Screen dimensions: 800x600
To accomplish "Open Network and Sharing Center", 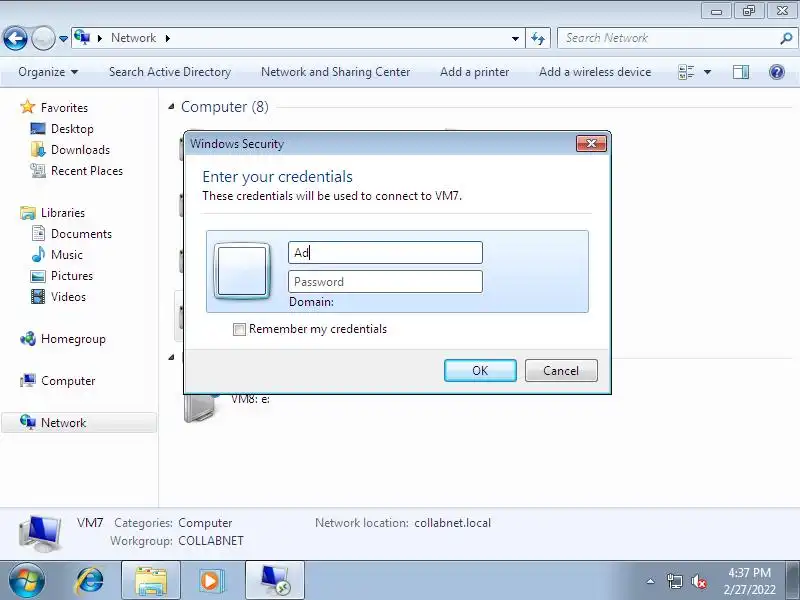I will tap(336, 72).
